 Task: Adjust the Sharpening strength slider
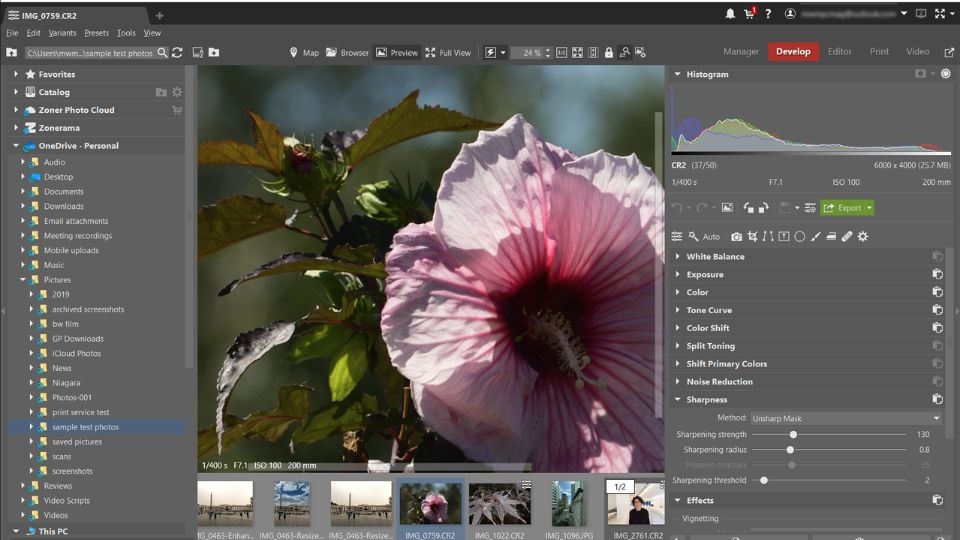[x=793, y=434]
